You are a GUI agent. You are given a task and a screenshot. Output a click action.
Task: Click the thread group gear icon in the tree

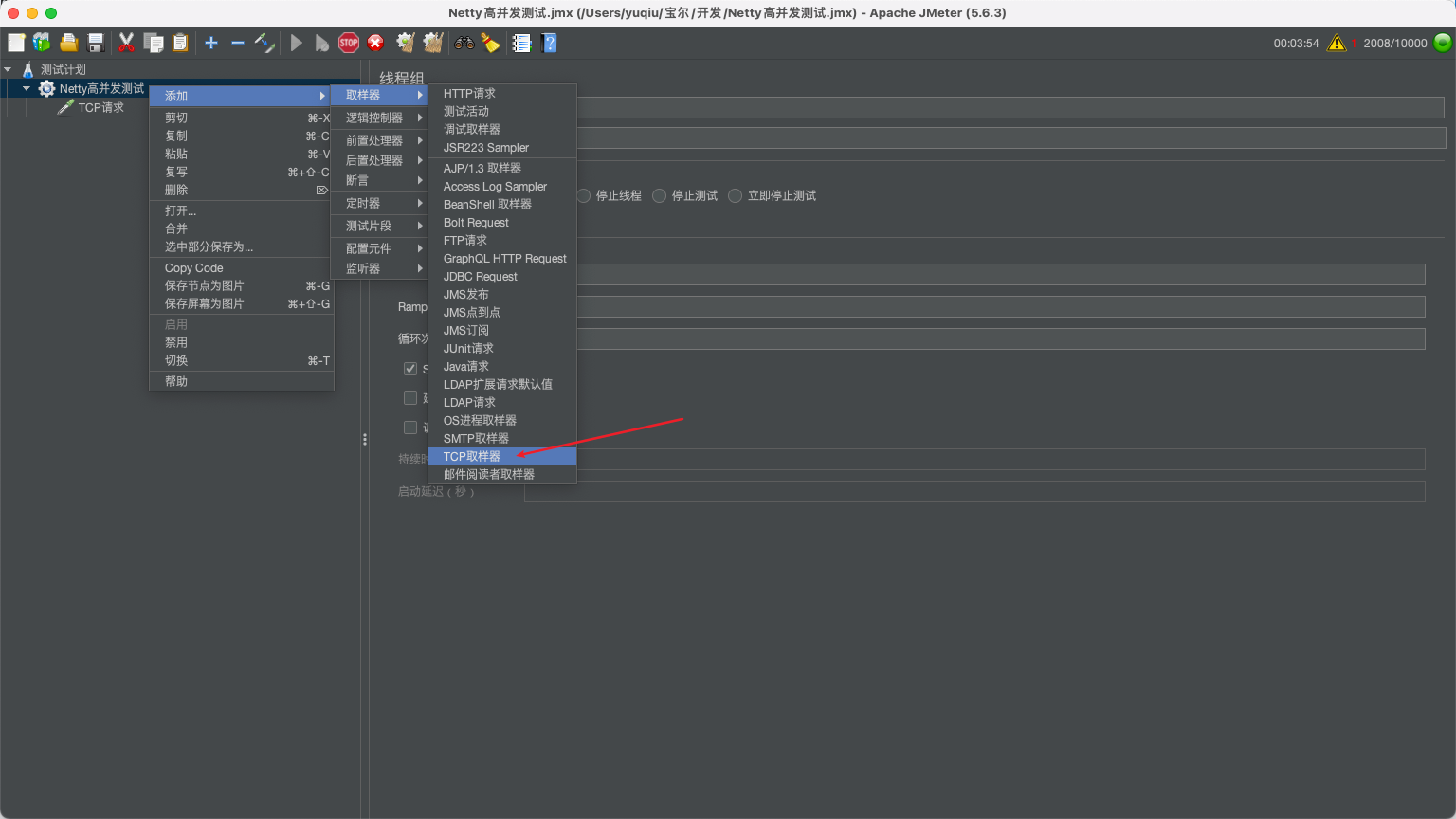pyautogui.click(x=46, y=88)
